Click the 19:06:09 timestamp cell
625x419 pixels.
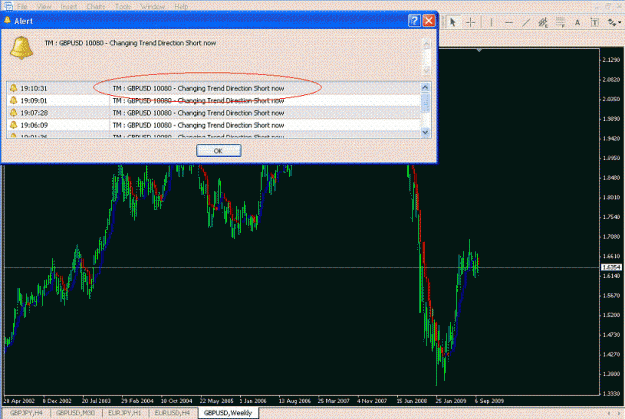(34, 126)
